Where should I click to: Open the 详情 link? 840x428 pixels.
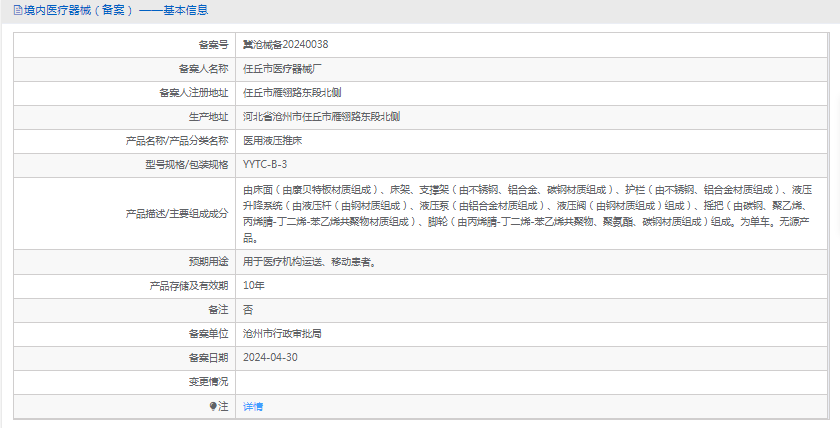pos(253,407)
